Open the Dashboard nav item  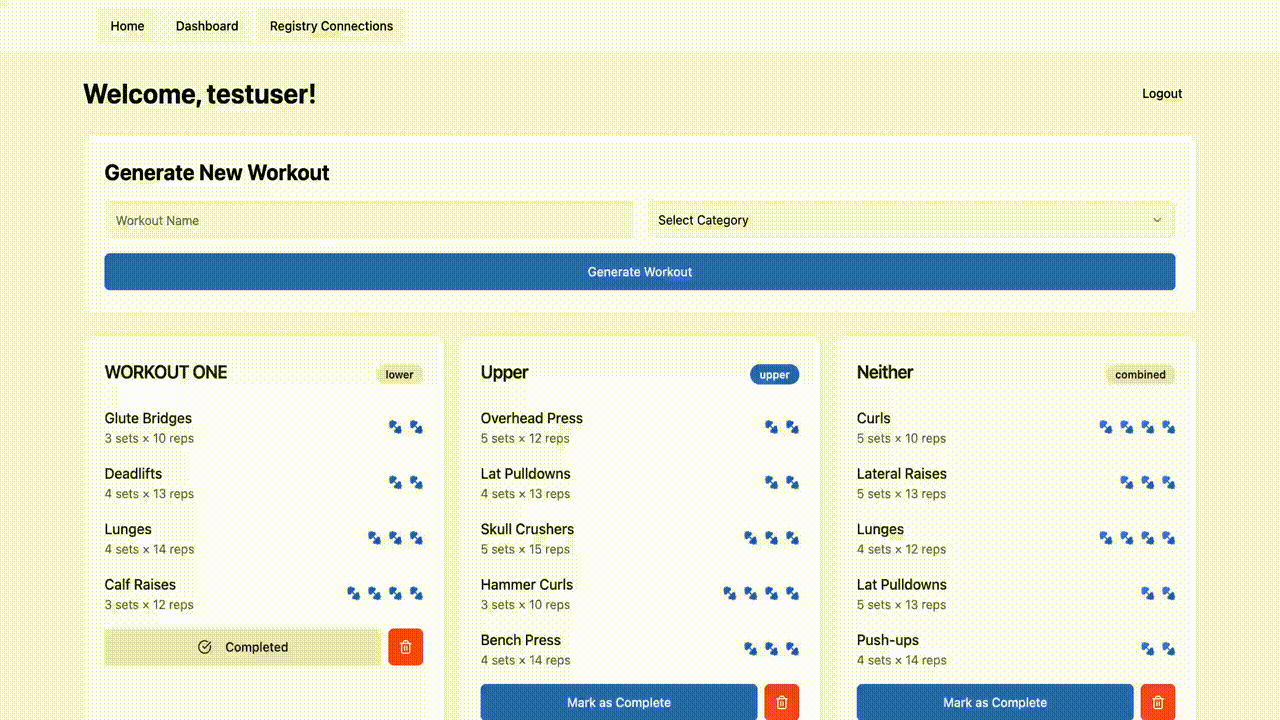[207, 26]
